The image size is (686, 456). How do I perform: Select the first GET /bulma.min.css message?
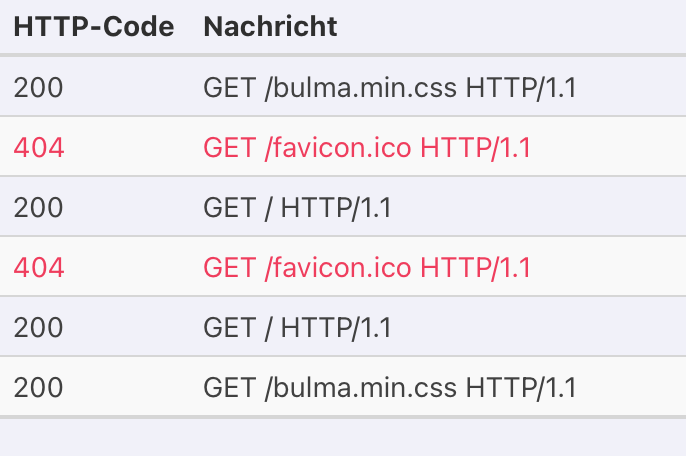click(x=389, y=88)
